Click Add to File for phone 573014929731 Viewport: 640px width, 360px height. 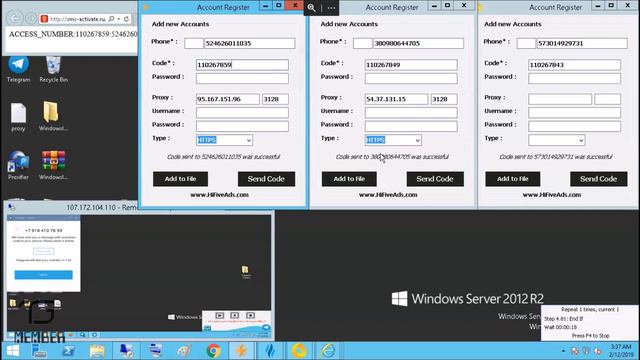513,179
